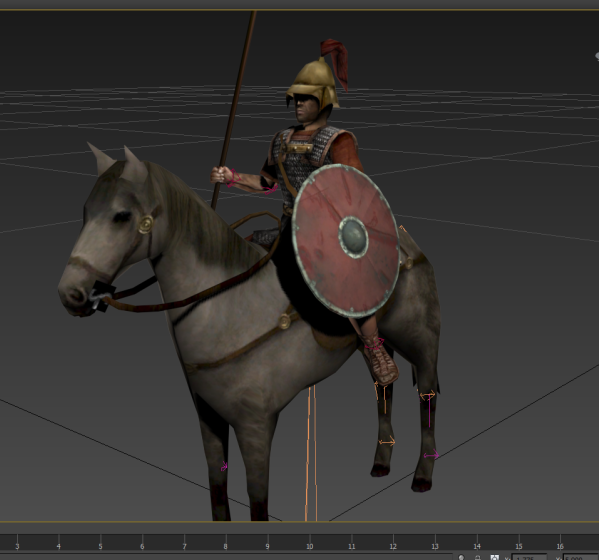Select the rider's golden helmet

pos(312,85)
